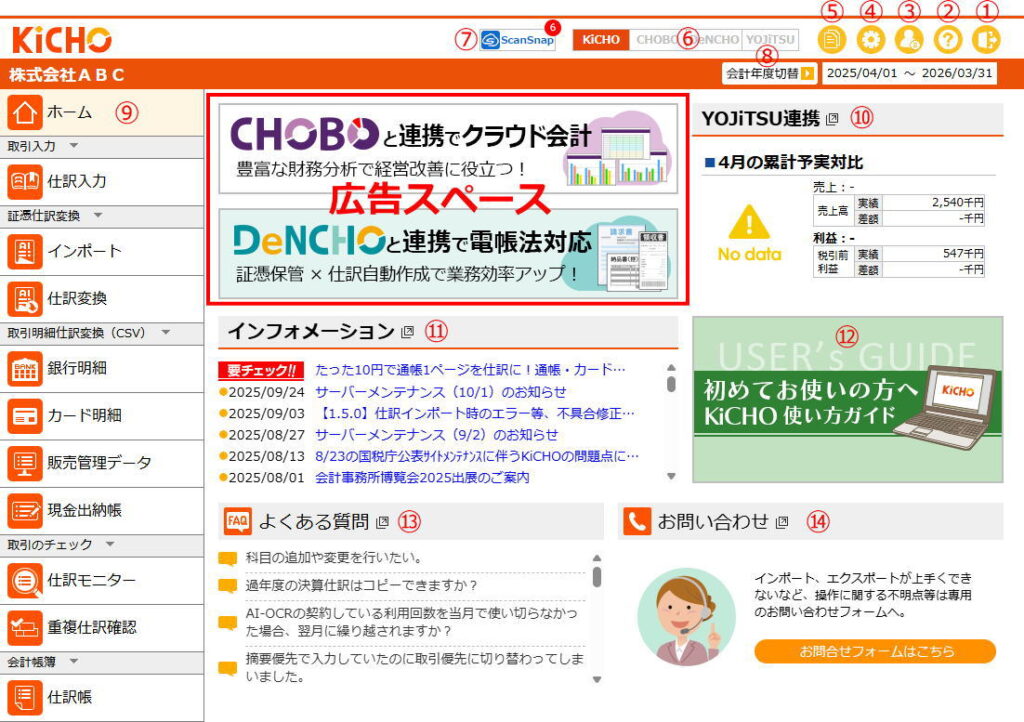This screenshot has height=722, width=1024.
Task: Open the インフォメーション pop-out icon
Action: [407, 332]
